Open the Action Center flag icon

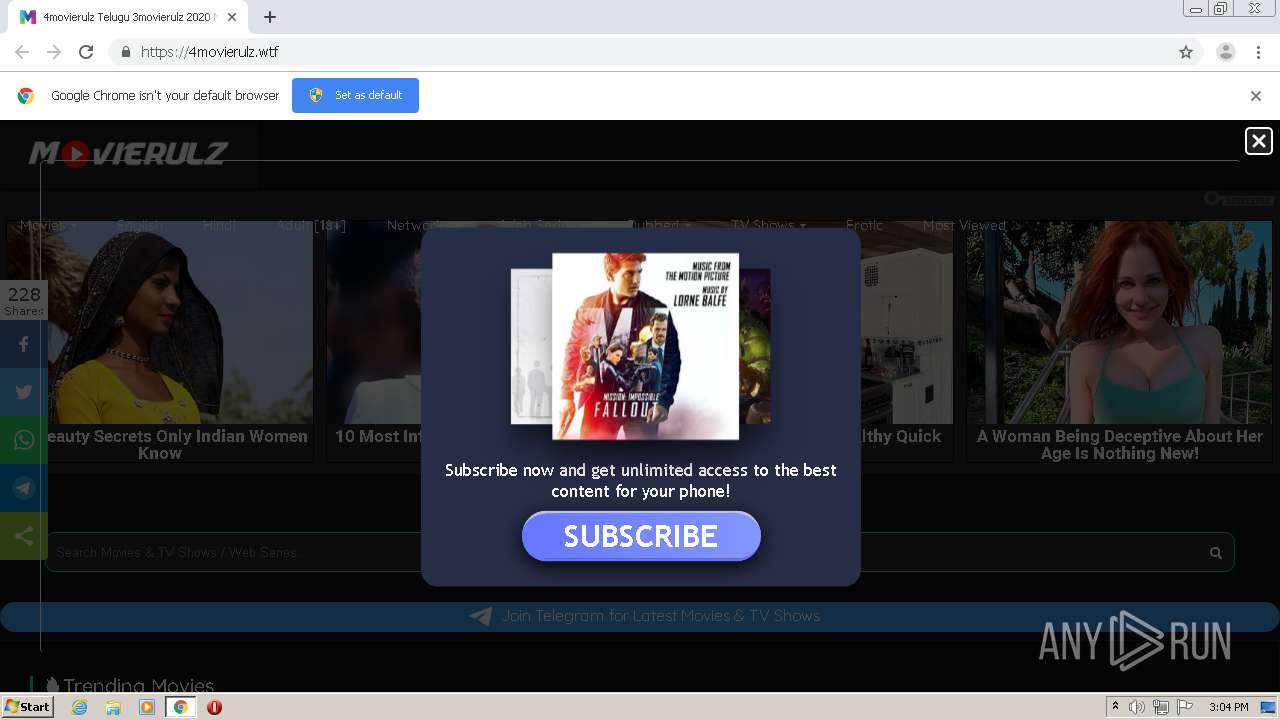[x=1185, y=707]
